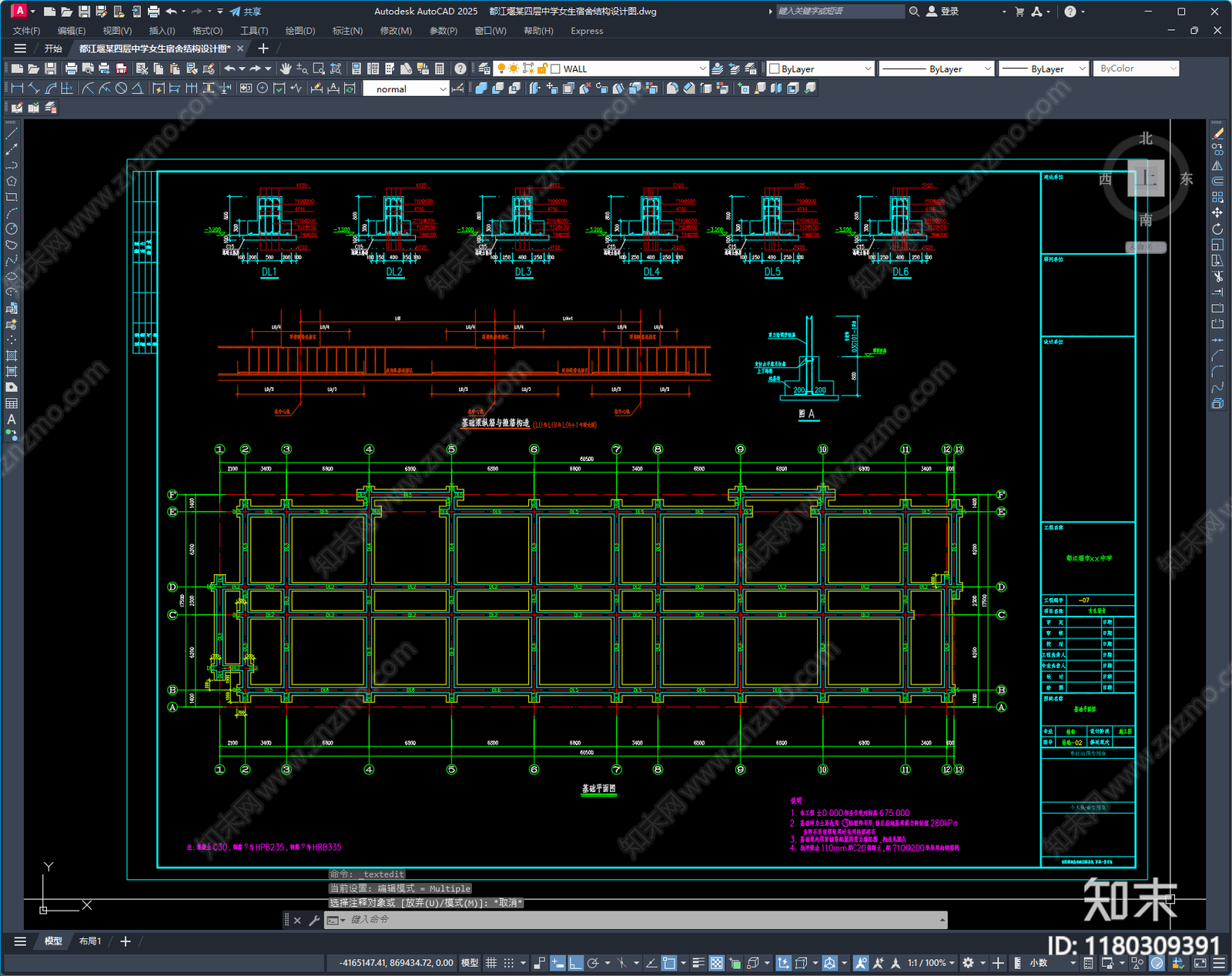Select the Linear dimension tool
Image resolution: width=1232 pixels, height=976 pixels.
17,89
